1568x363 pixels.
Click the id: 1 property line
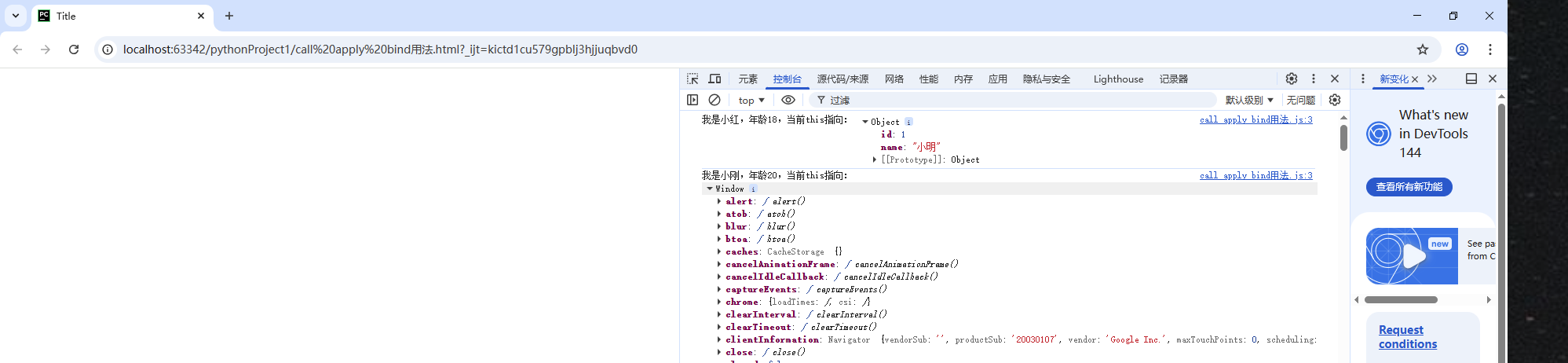[x=893, y=134]
